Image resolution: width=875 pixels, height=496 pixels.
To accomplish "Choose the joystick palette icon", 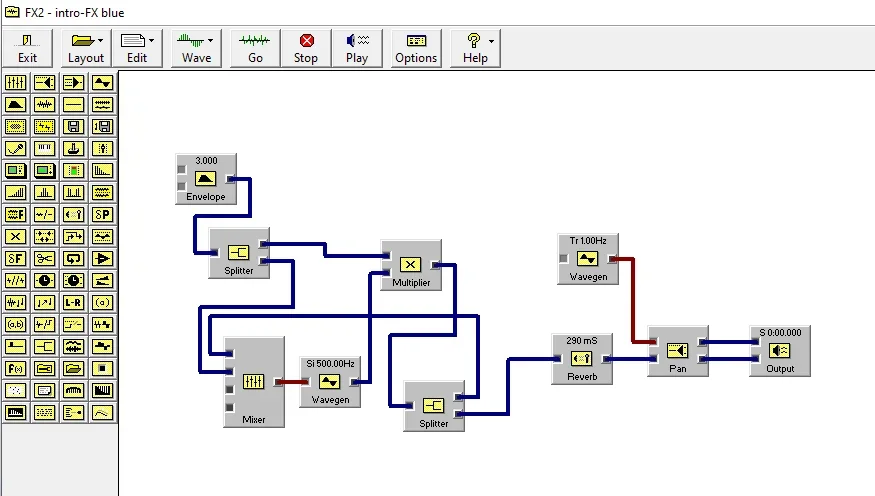I will click(74, 148).
